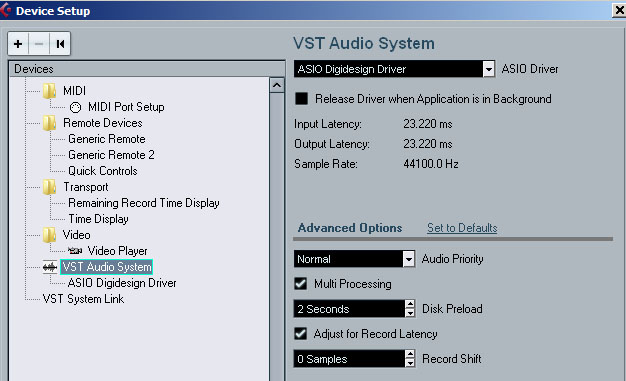Screen dimensions: 626x381
Task: Uncheck Adjust for Record Latency checkbox
Action: (301, 333)
